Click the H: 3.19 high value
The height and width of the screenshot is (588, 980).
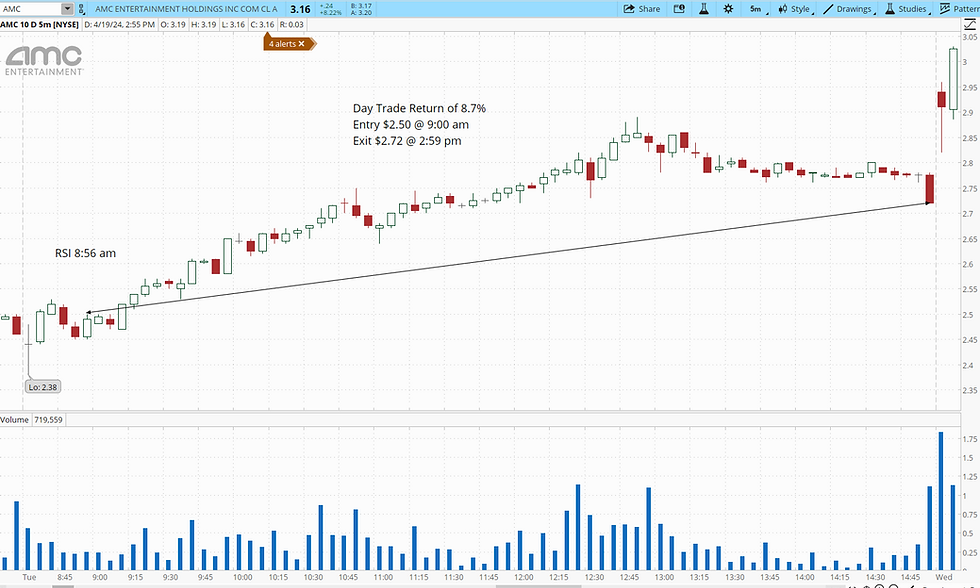[204, 24]
